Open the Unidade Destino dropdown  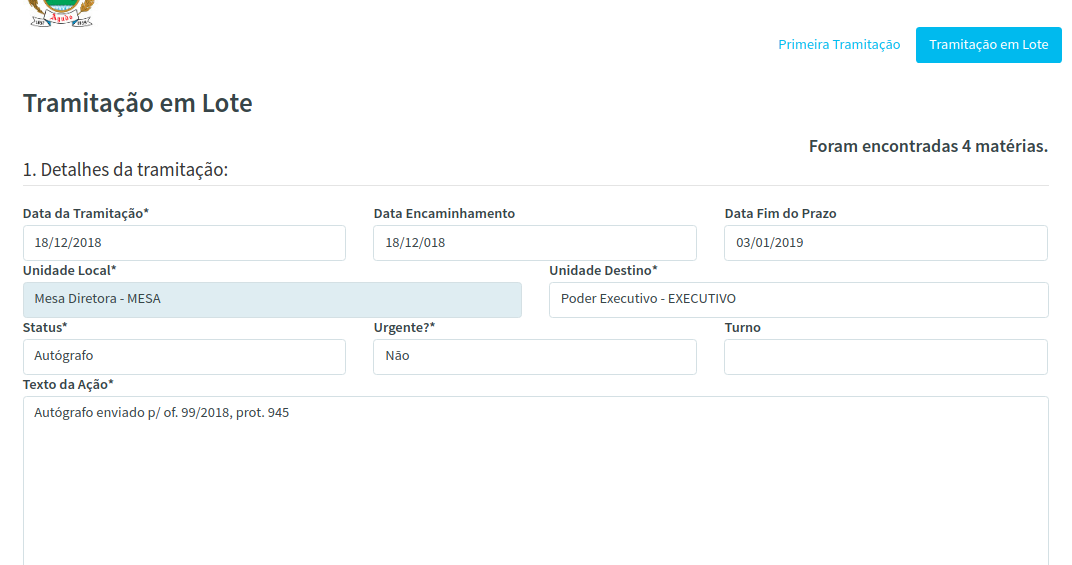pyautogui.click(x=799, y=300)
